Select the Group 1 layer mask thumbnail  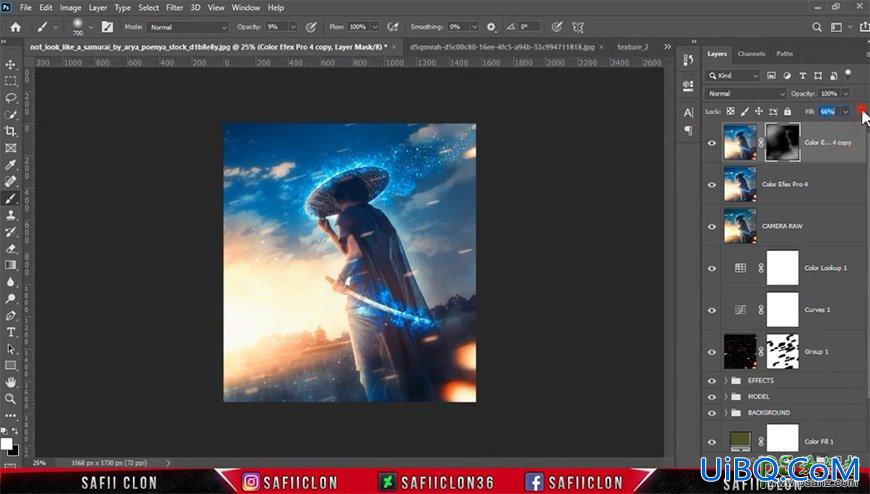coord(782,351)
